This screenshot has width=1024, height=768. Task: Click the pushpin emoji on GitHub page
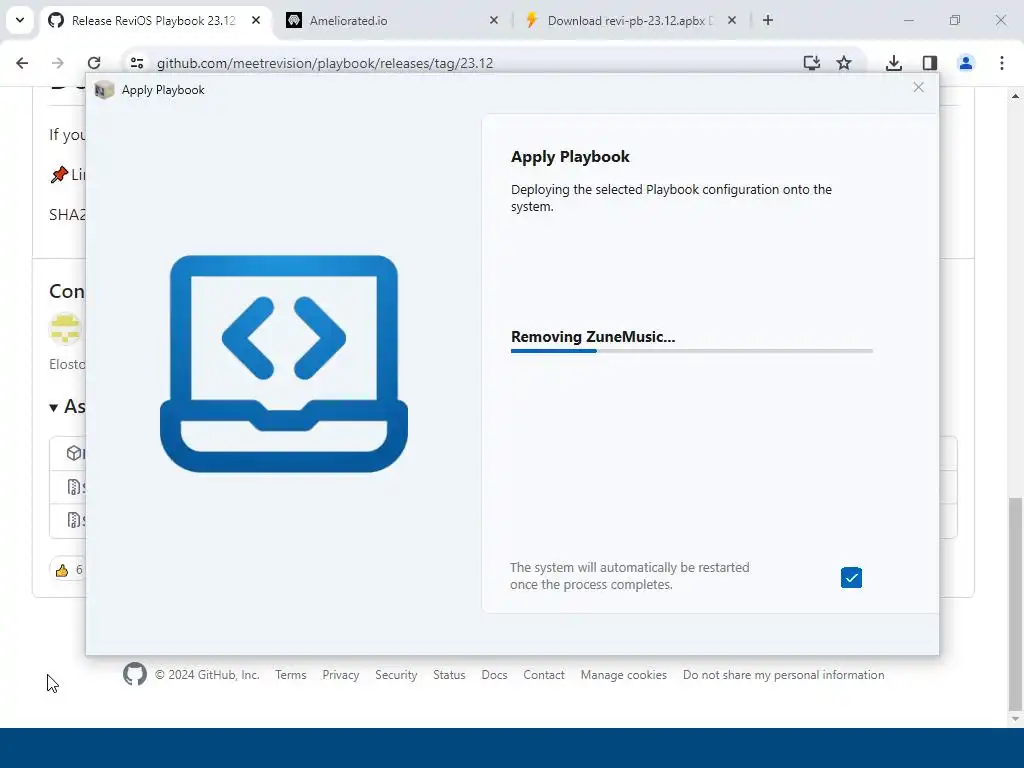[59, 174]
